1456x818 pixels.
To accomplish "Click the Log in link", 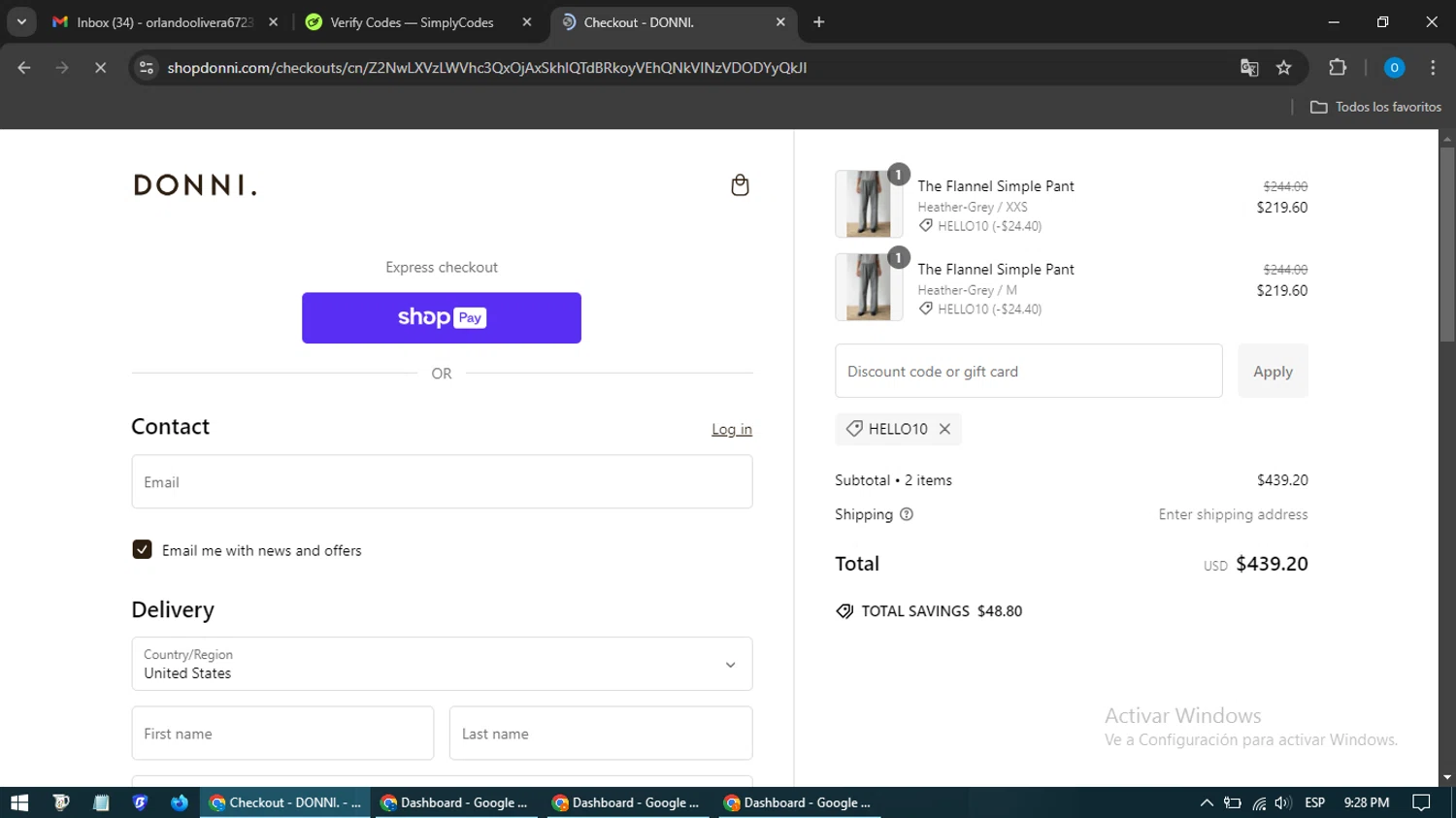I will pos(732,429).
